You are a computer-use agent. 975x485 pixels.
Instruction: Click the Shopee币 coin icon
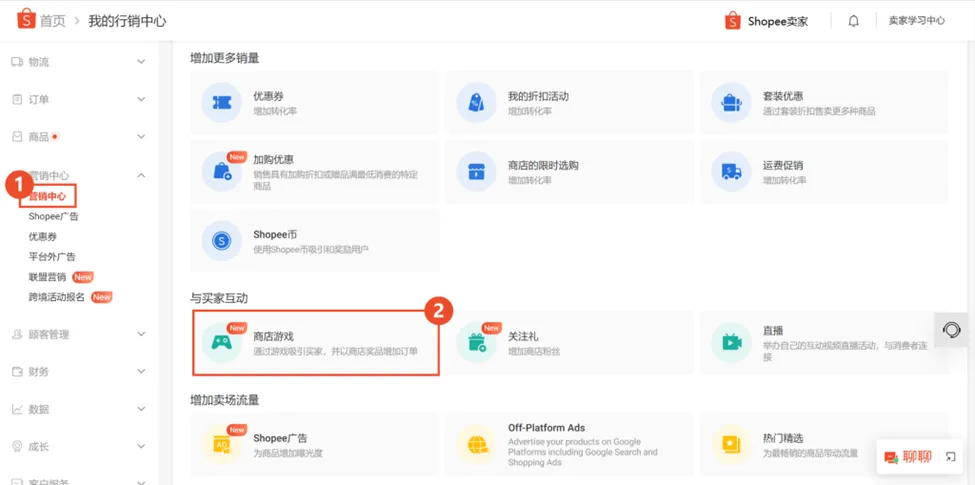221,241
